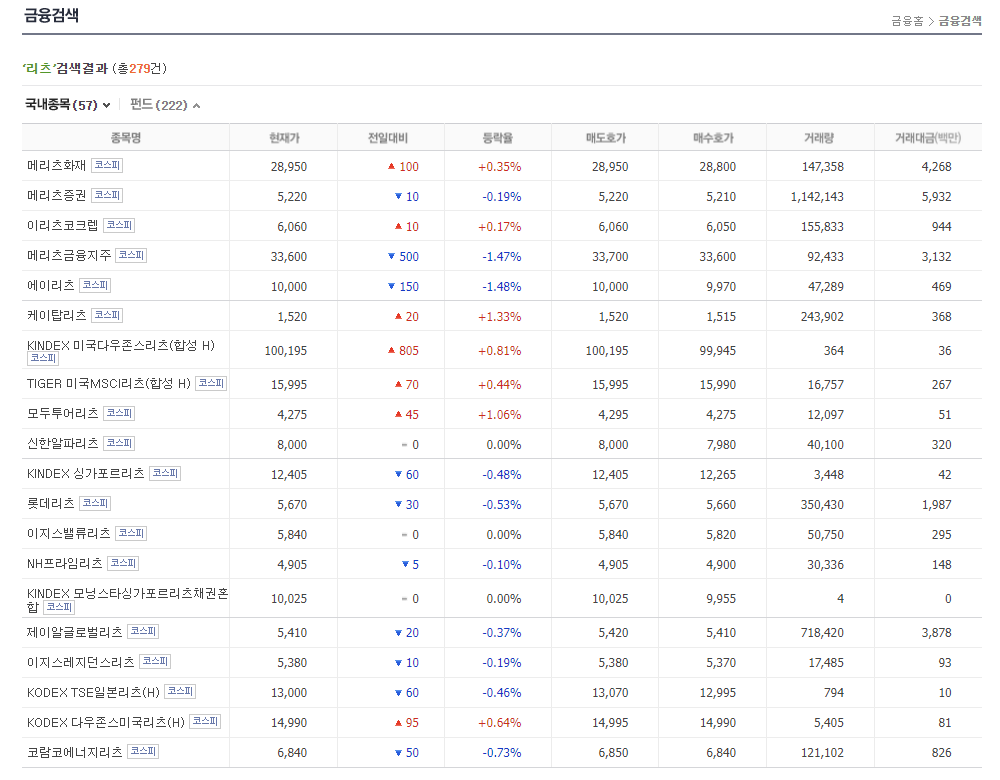This screenshot has height=780, width=1000.
Task: Click 코스피 badge next to 이지스밸류리츠
Action: point(131,533)
